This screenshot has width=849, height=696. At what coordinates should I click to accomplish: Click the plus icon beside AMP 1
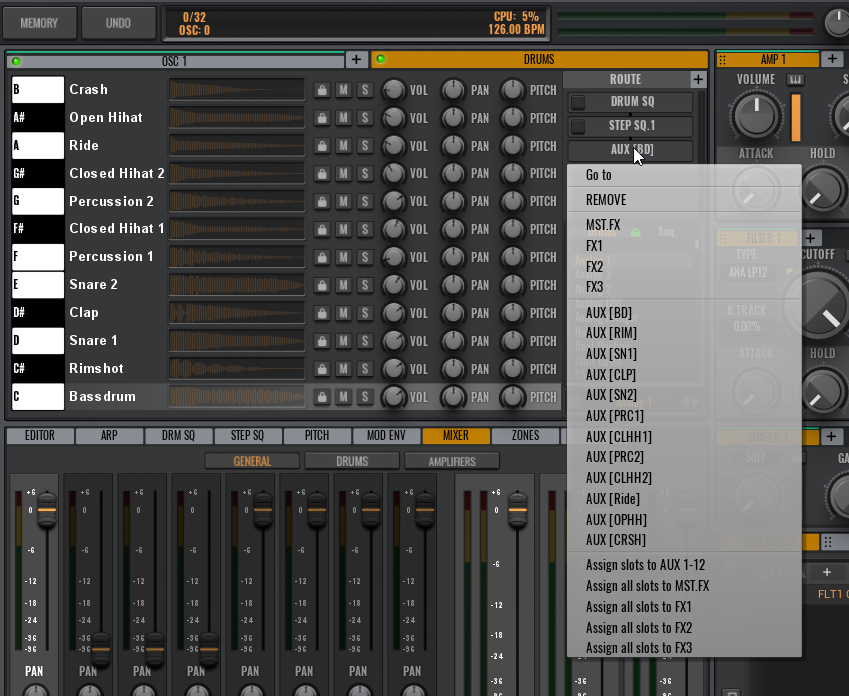(x=832, y=58)
